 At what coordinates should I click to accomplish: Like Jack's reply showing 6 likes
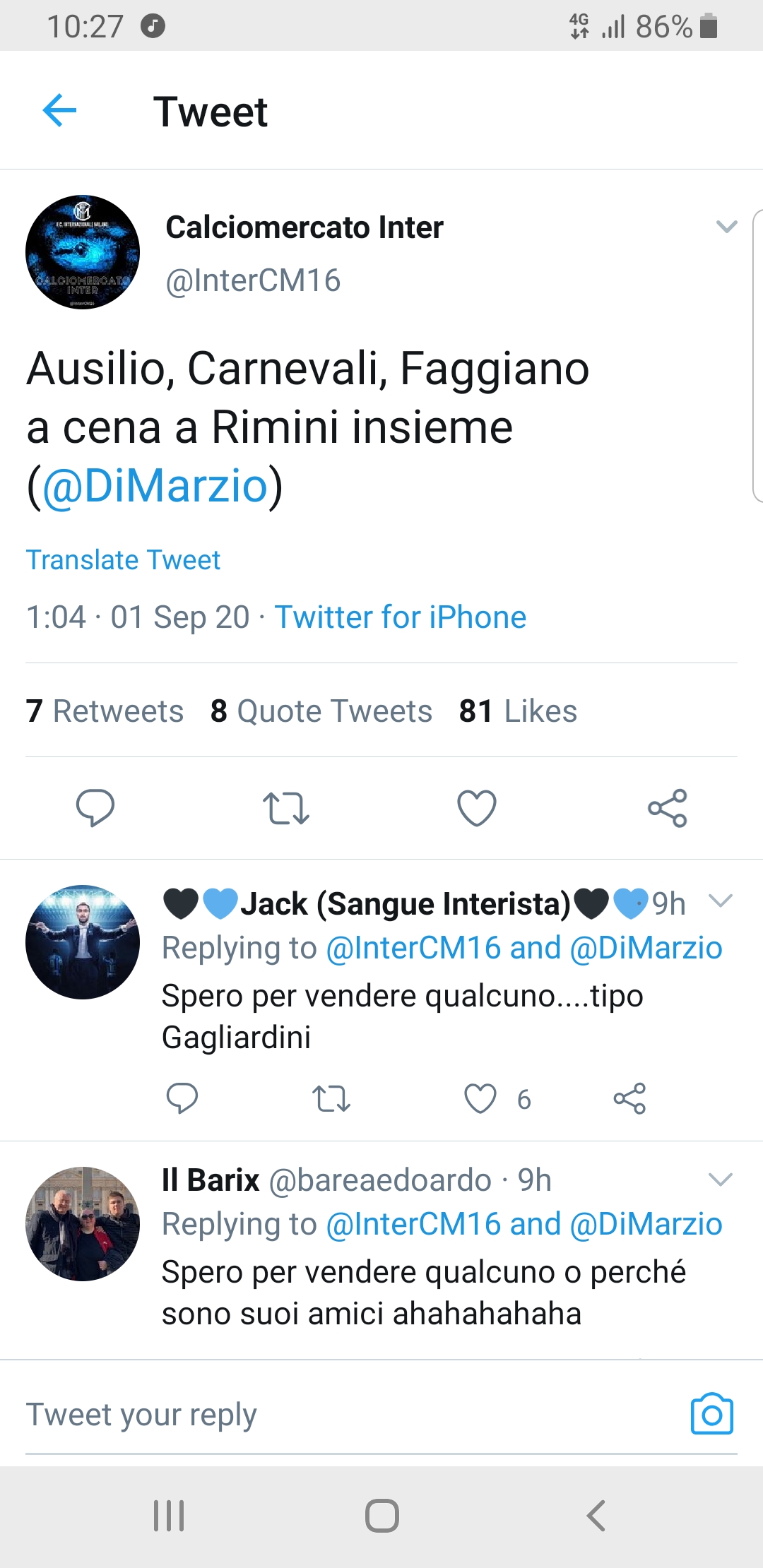(x=480, y=1098)
